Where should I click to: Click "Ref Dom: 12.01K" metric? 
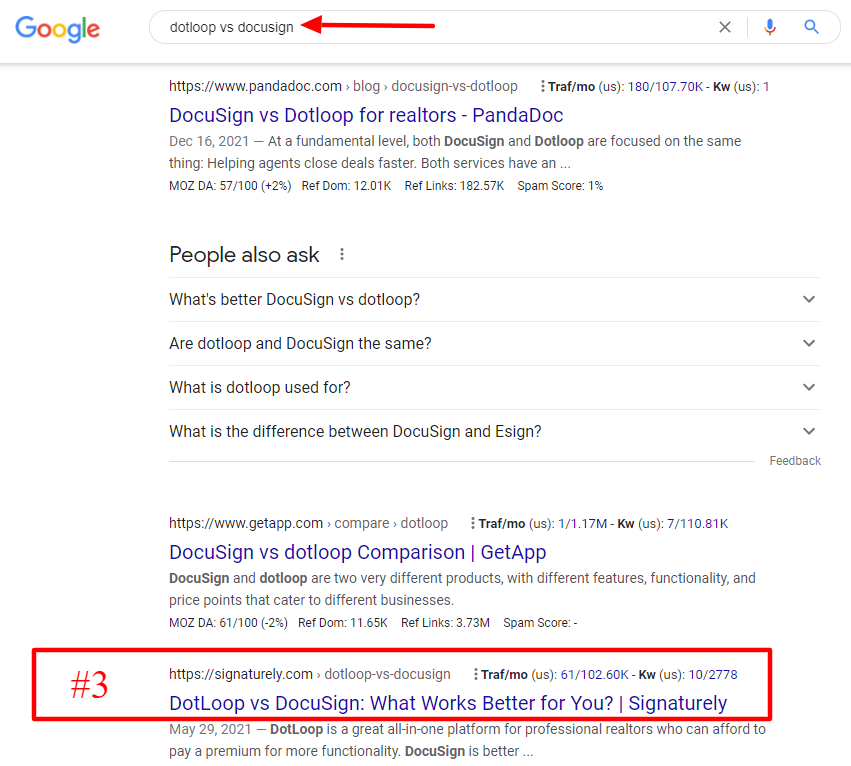346,186
